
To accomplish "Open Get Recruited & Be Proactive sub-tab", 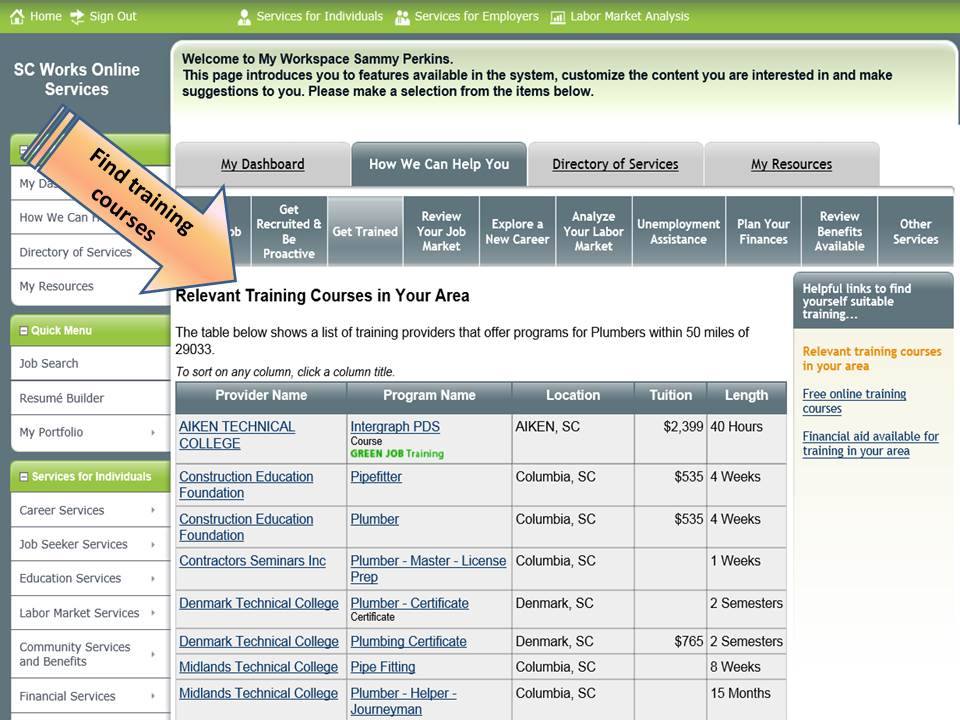I will 289,231.
